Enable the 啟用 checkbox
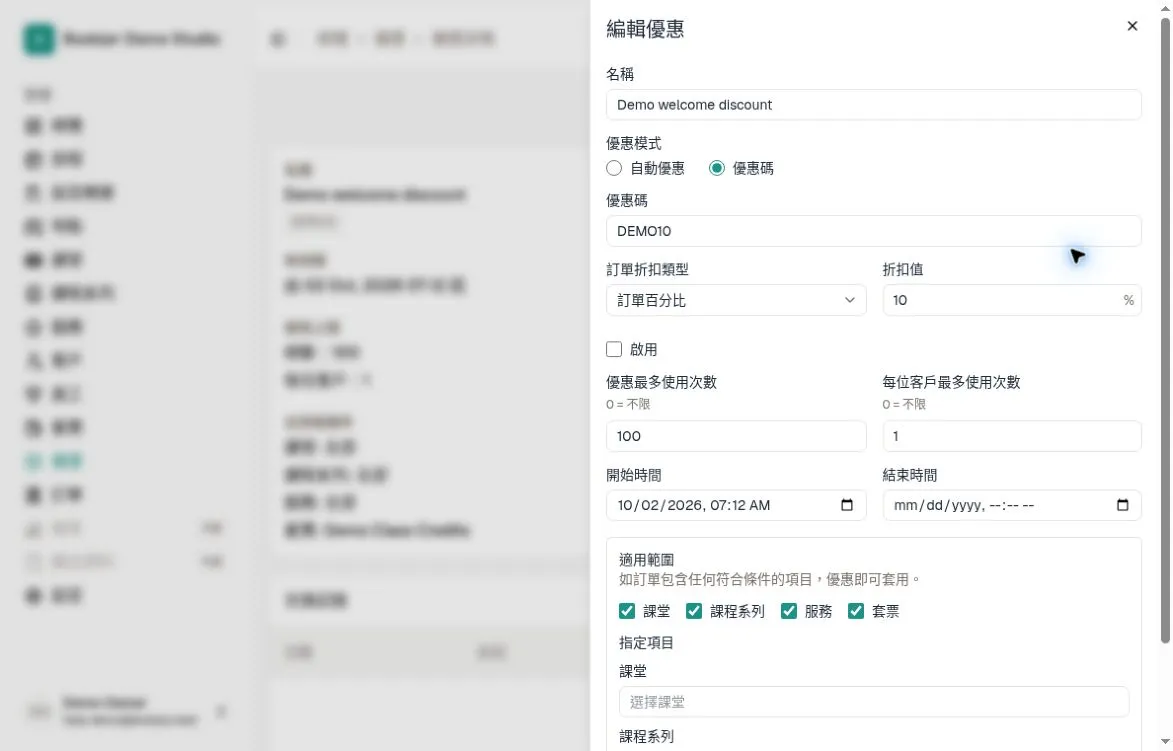This screenshot has width=1173, height=751. pos(614,349)
